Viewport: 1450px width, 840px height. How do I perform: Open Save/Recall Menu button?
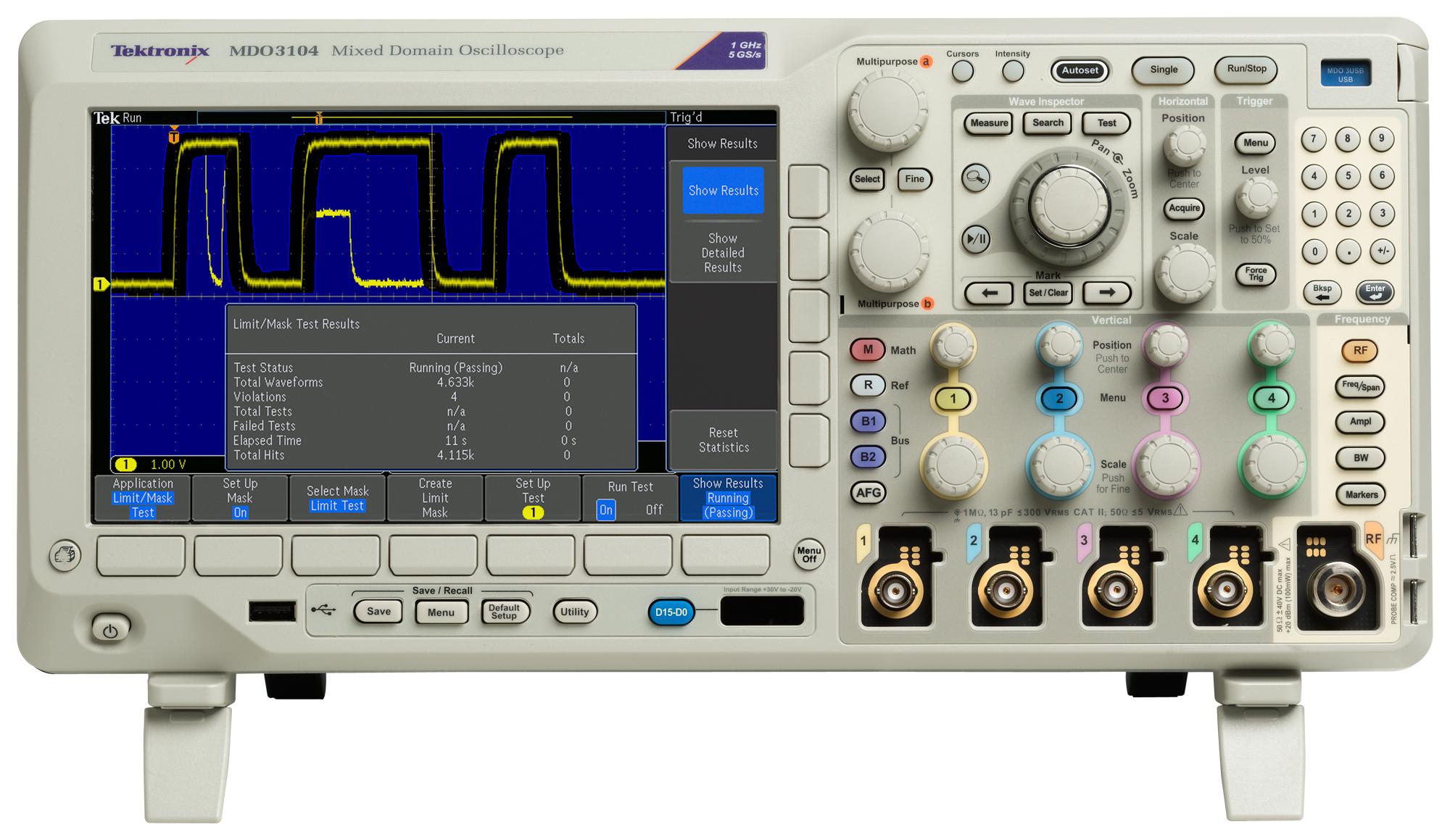pyautogui.click(x=440, y=612)
